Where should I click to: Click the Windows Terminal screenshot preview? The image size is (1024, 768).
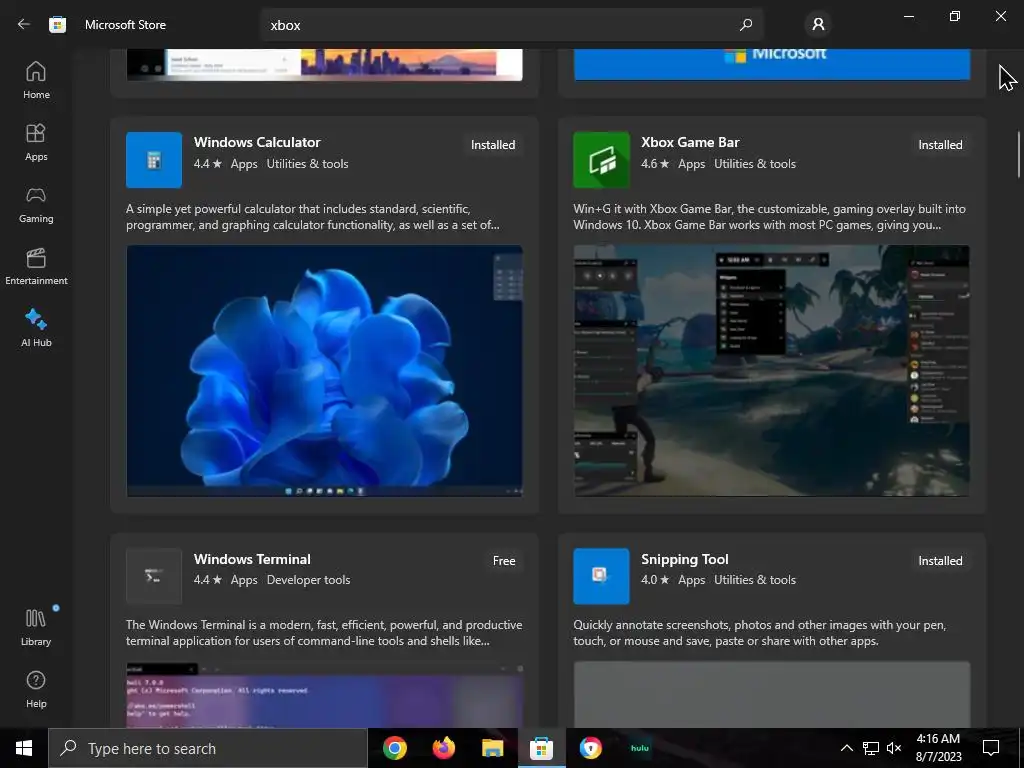tap(325, 695)
